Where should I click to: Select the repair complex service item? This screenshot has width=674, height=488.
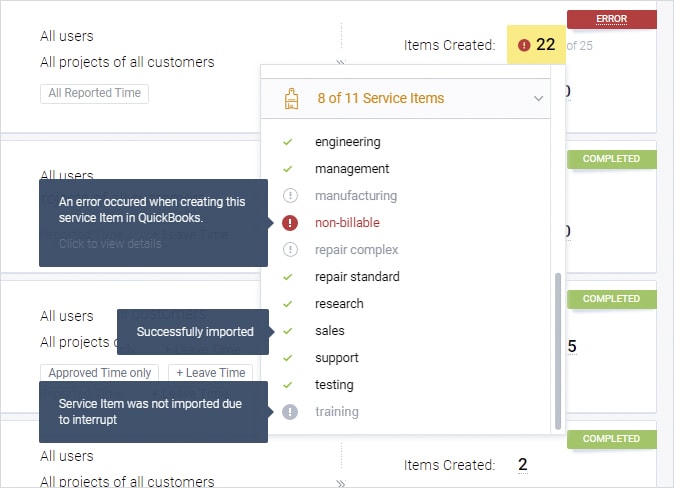pos(356,250)
